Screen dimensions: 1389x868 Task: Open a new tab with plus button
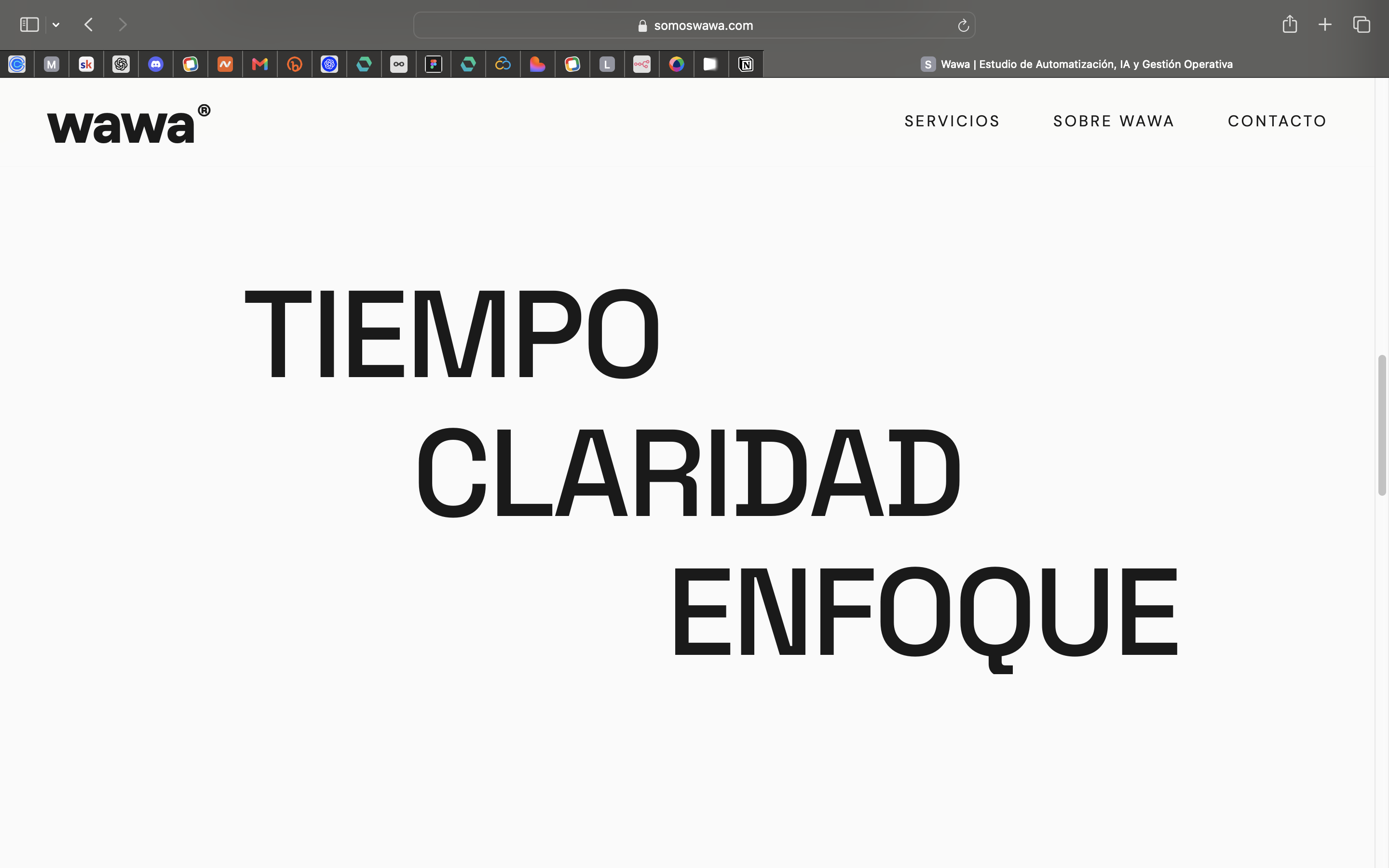1325,25
